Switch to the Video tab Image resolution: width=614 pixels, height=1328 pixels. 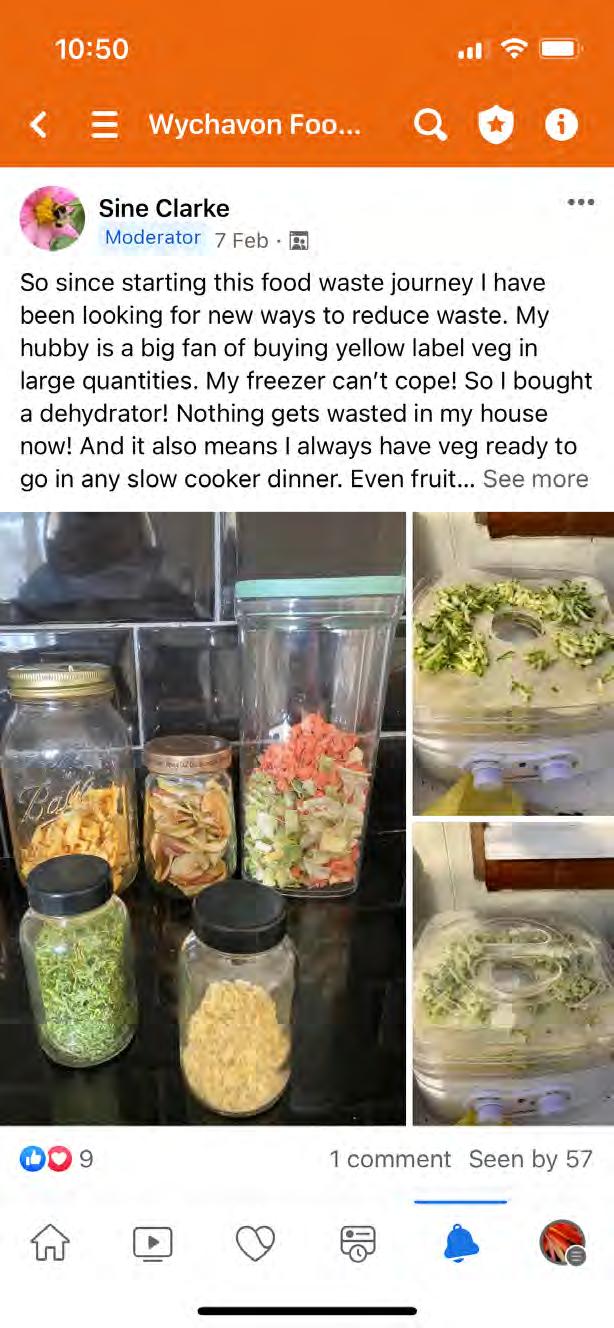[153, 1243]
